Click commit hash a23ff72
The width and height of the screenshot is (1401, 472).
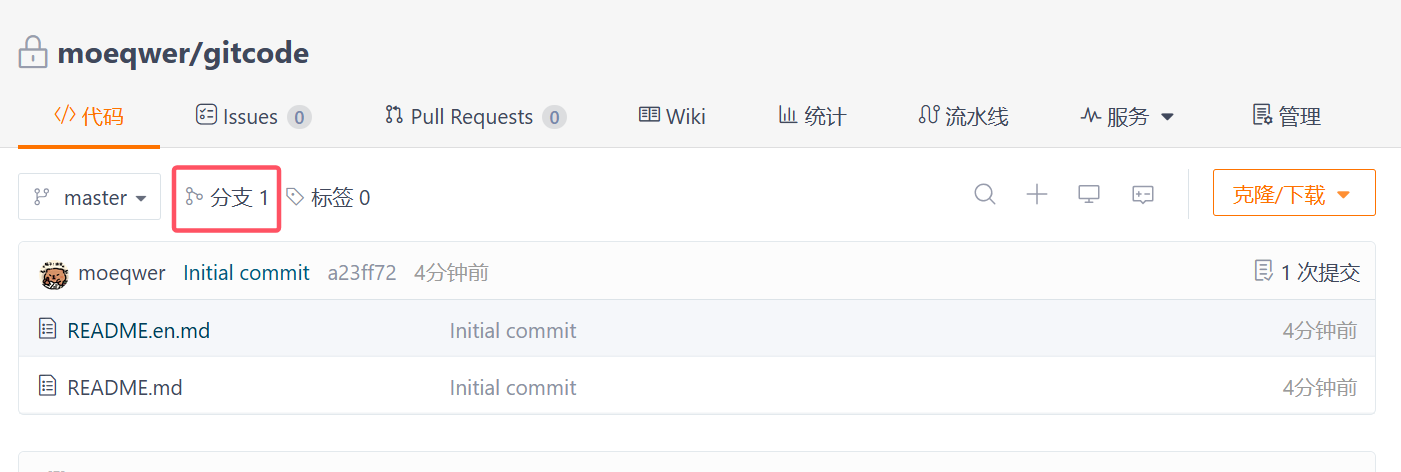click(362, 272)
